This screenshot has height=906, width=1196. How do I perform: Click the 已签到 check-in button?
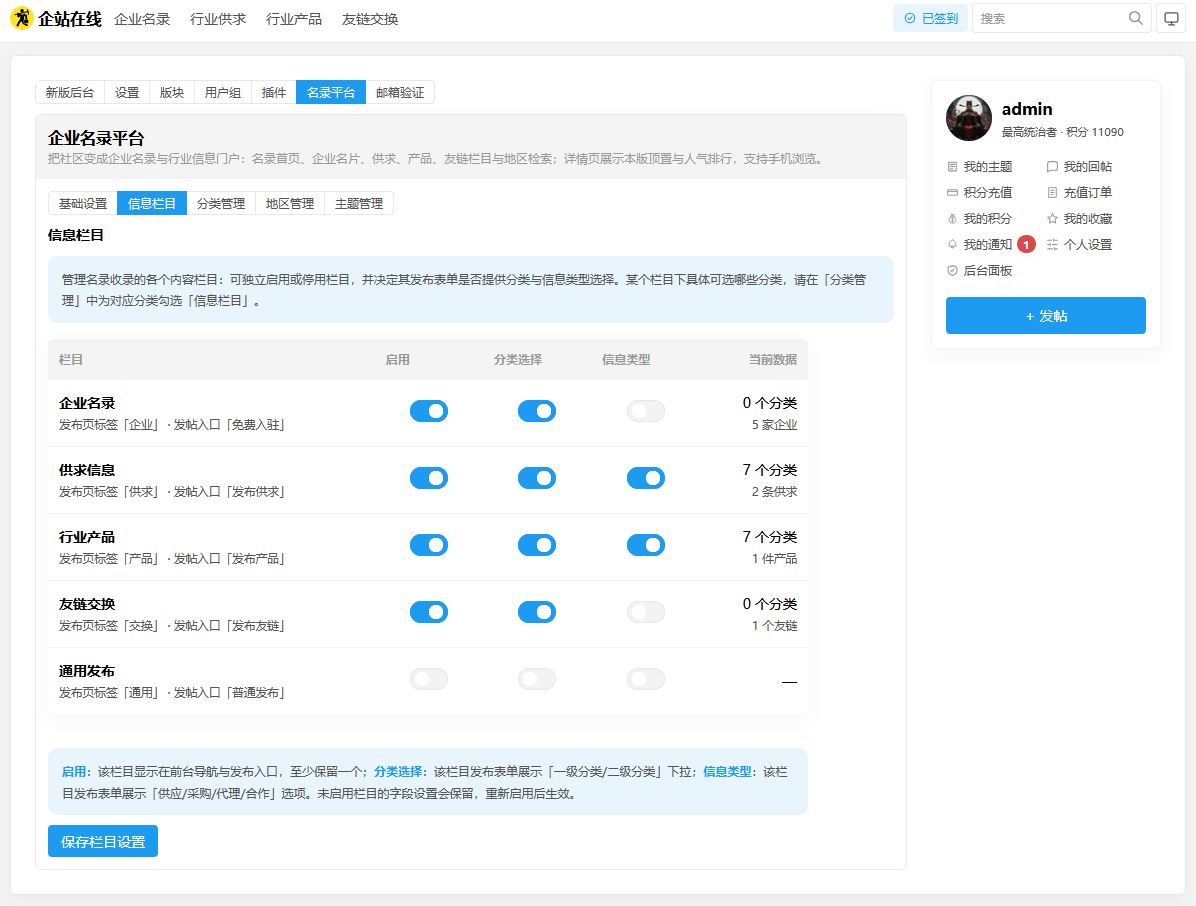pyautogui.click(x=930, y=18)
